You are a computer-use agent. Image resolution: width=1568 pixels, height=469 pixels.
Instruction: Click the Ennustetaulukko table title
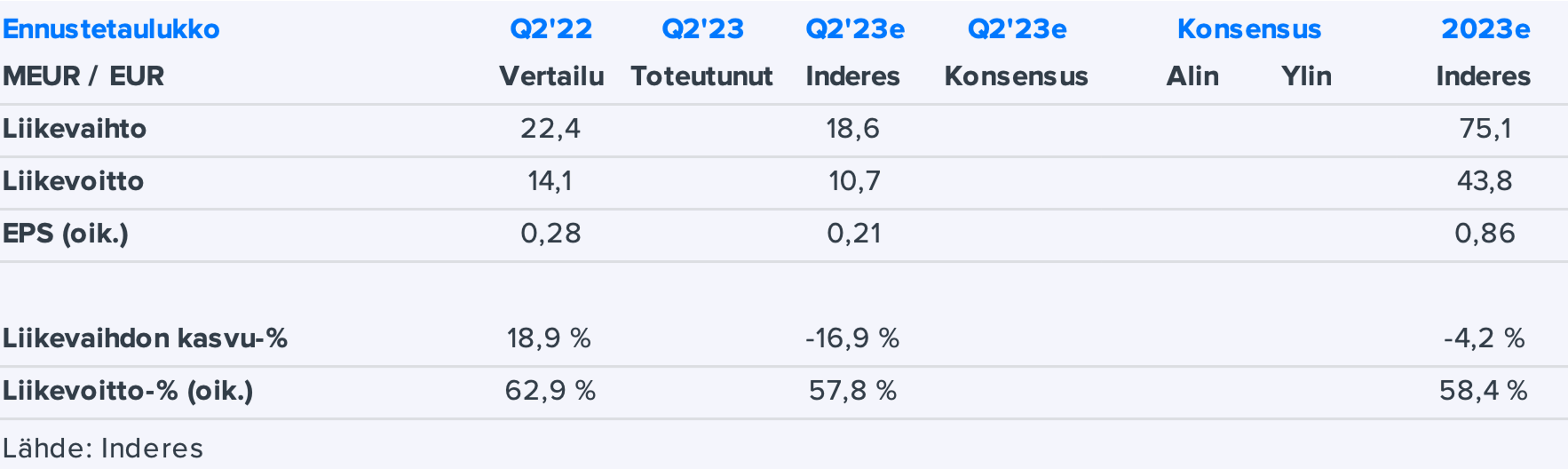coord(111,29)
